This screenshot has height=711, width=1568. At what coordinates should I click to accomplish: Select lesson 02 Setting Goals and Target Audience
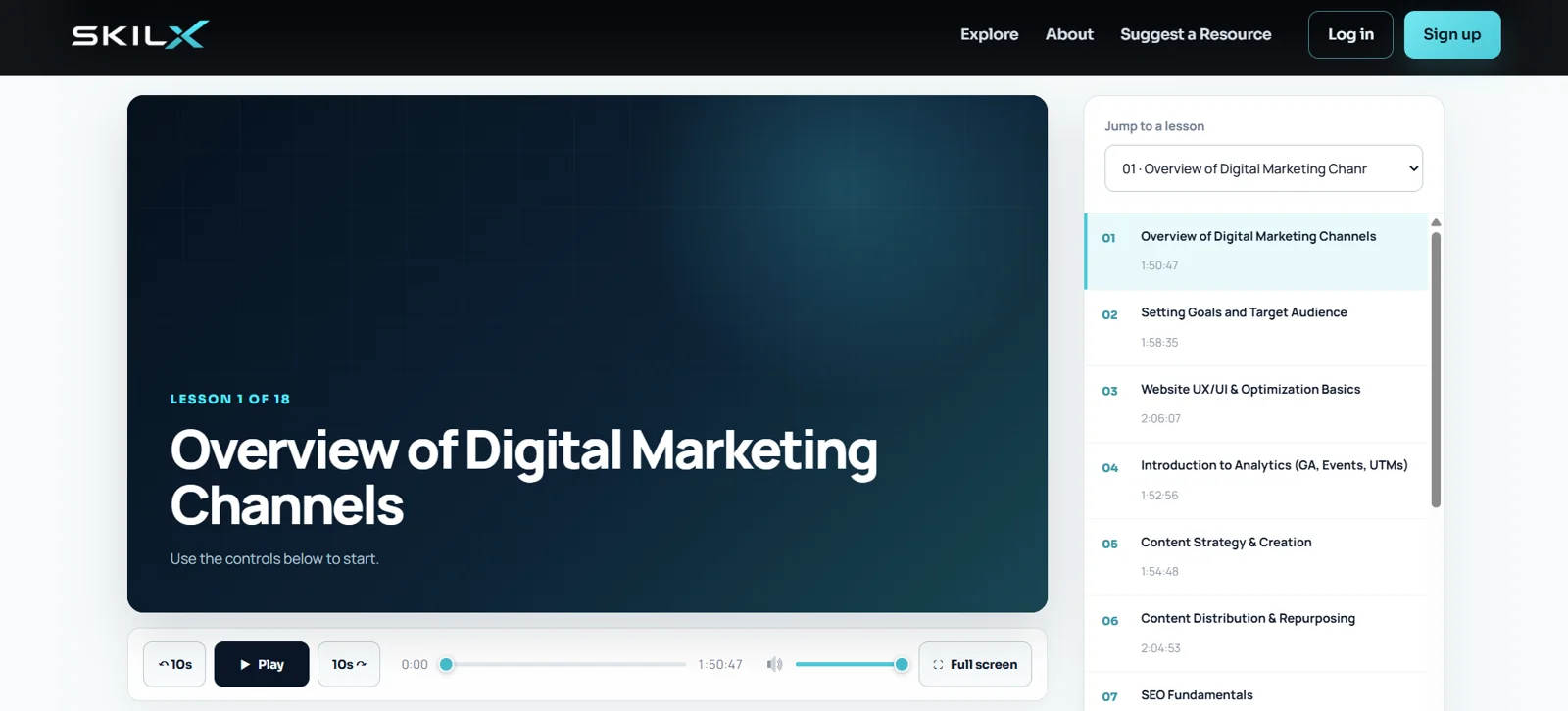tap(1256, 327)
